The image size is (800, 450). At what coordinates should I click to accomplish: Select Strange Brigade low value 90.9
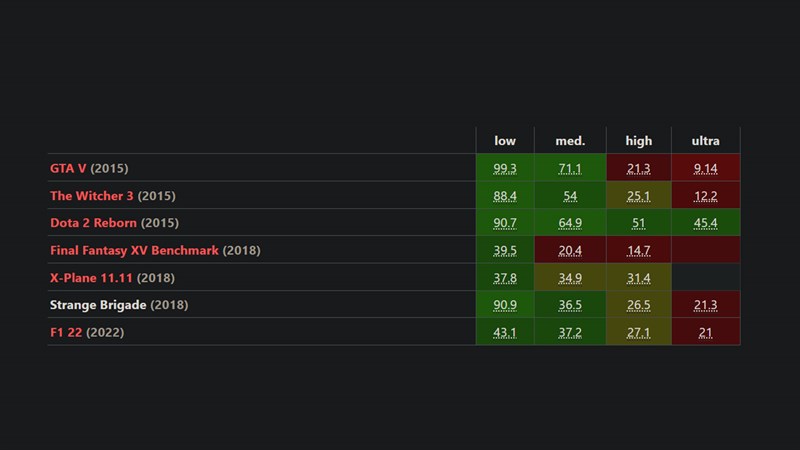pyautogui.click(x=505, y=305)
